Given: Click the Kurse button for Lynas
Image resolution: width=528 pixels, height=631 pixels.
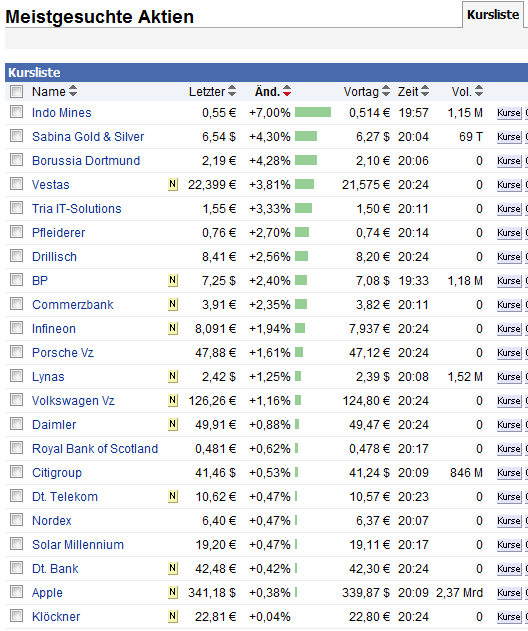Looking at the screenshot, I should click(509, 377).
